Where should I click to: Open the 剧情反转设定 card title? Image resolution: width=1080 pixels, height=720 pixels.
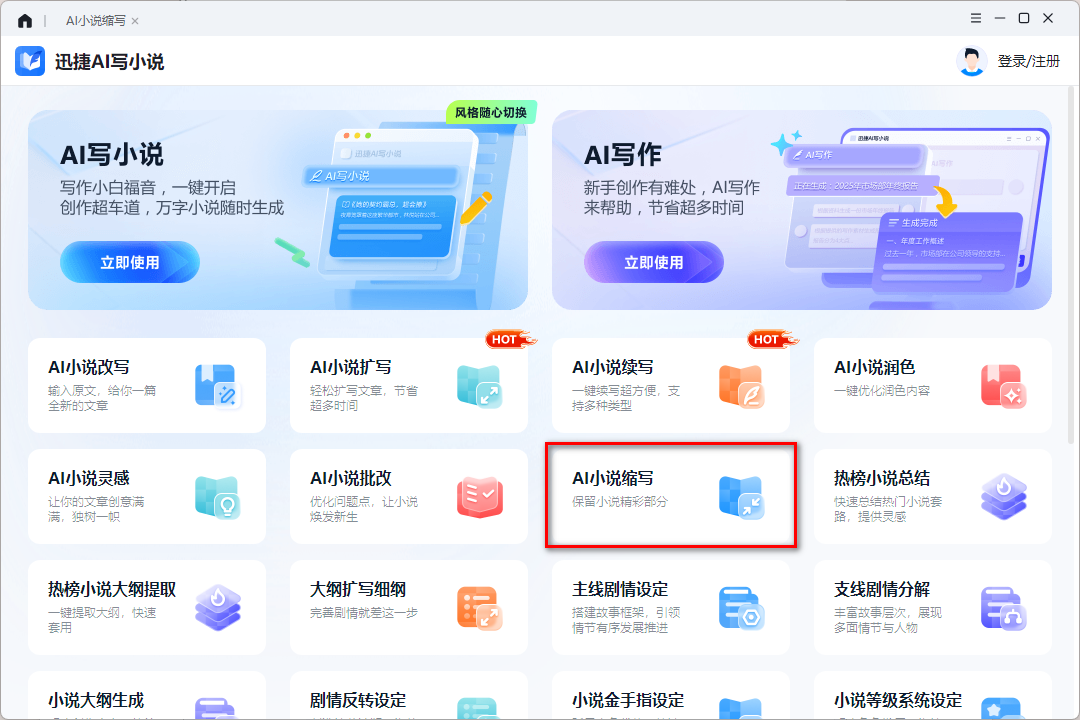point(357,700)
